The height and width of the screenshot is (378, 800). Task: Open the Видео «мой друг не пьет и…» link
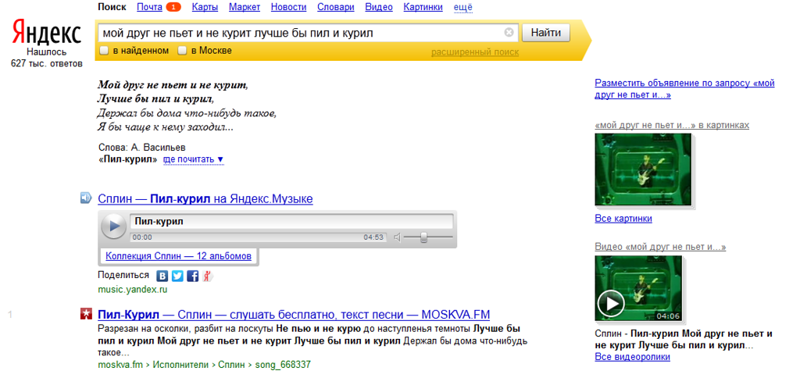pos(660,247)
